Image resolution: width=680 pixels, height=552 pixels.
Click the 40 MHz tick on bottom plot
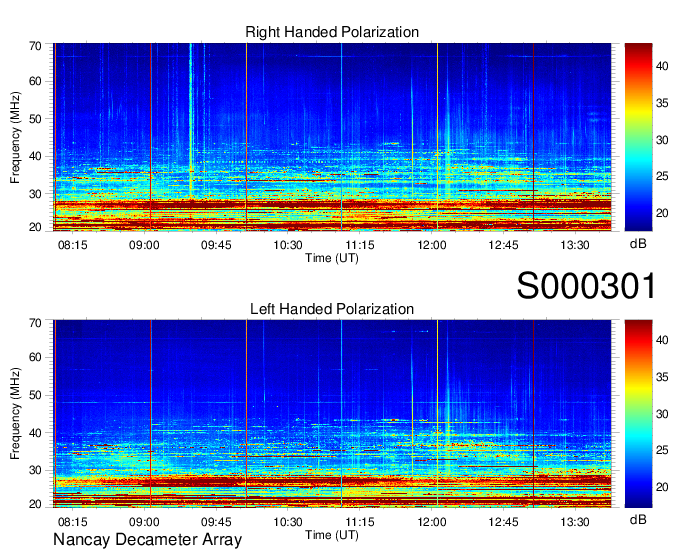click(35, 433)
